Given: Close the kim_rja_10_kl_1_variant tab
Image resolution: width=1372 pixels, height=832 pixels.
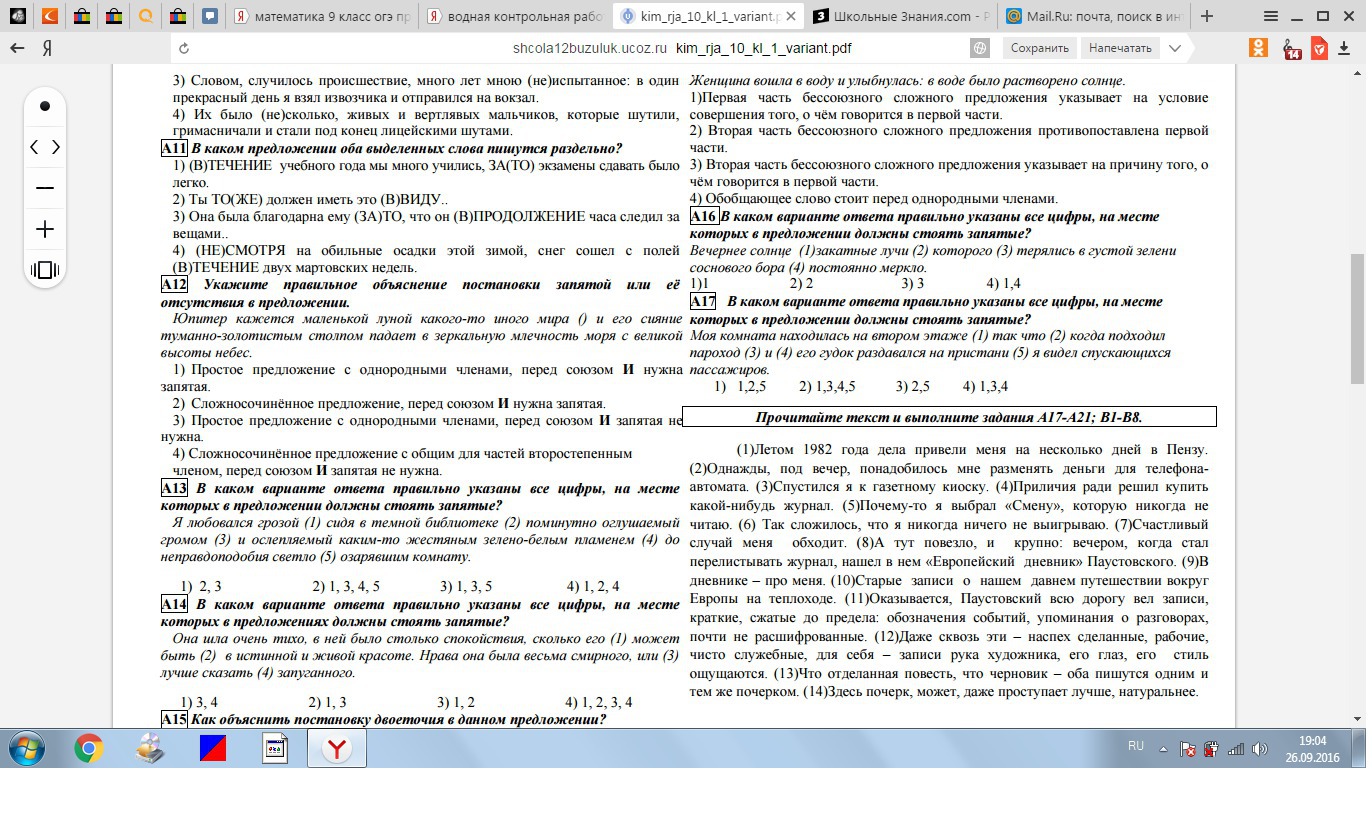Looking at the screenshot, I should pos(790,16).
